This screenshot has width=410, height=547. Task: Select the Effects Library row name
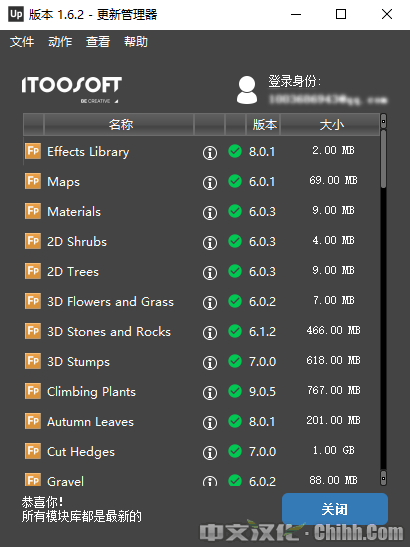(88, 152)
